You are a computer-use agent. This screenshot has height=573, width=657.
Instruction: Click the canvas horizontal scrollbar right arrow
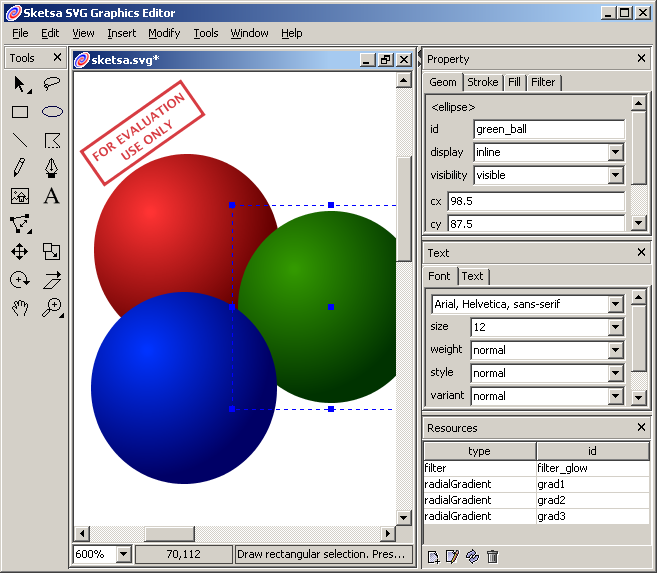pyautogui.click(x=388, y=534)
